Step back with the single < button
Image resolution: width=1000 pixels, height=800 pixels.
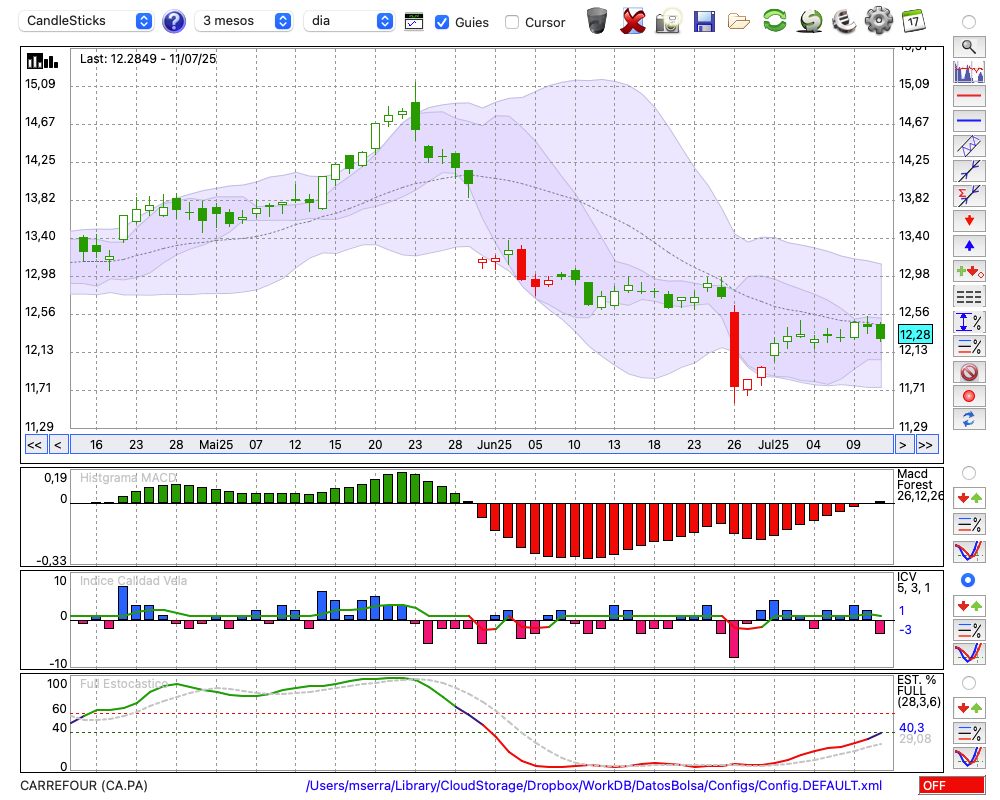coord(58,445)
